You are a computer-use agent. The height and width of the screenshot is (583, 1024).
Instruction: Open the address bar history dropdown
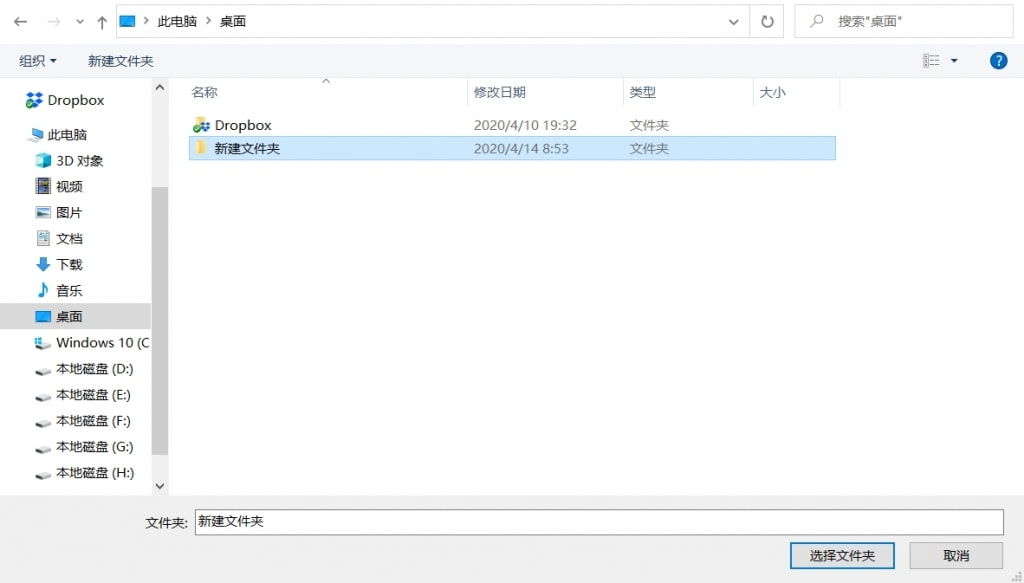734,21
